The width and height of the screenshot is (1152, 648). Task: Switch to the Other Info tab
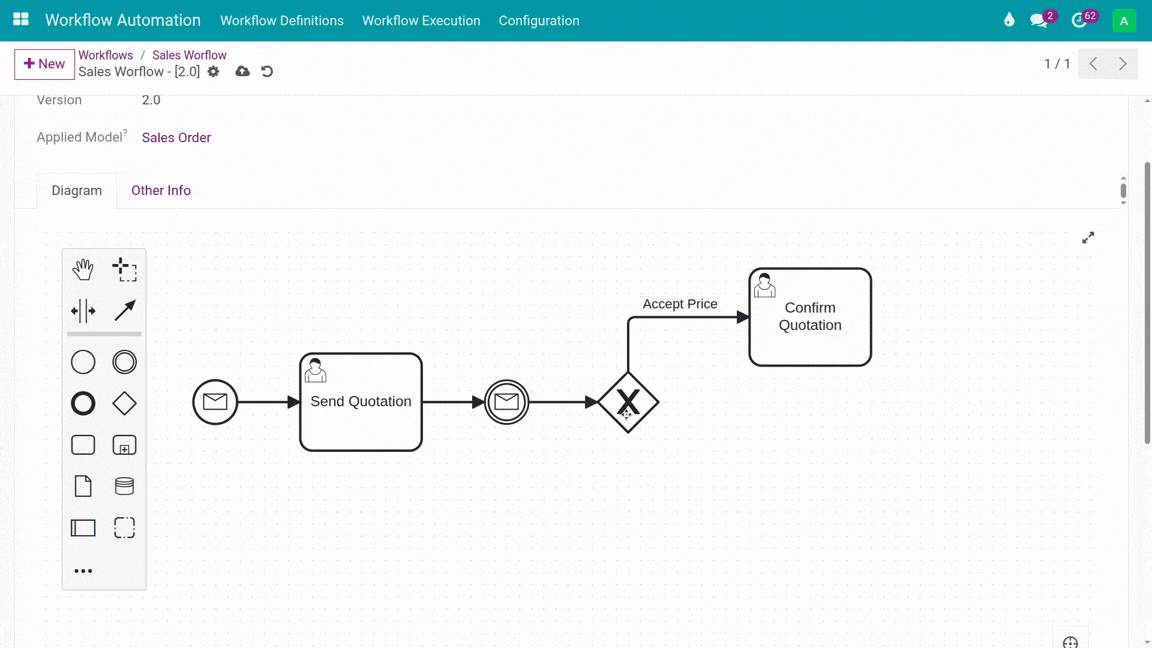(x=161, y=190)
